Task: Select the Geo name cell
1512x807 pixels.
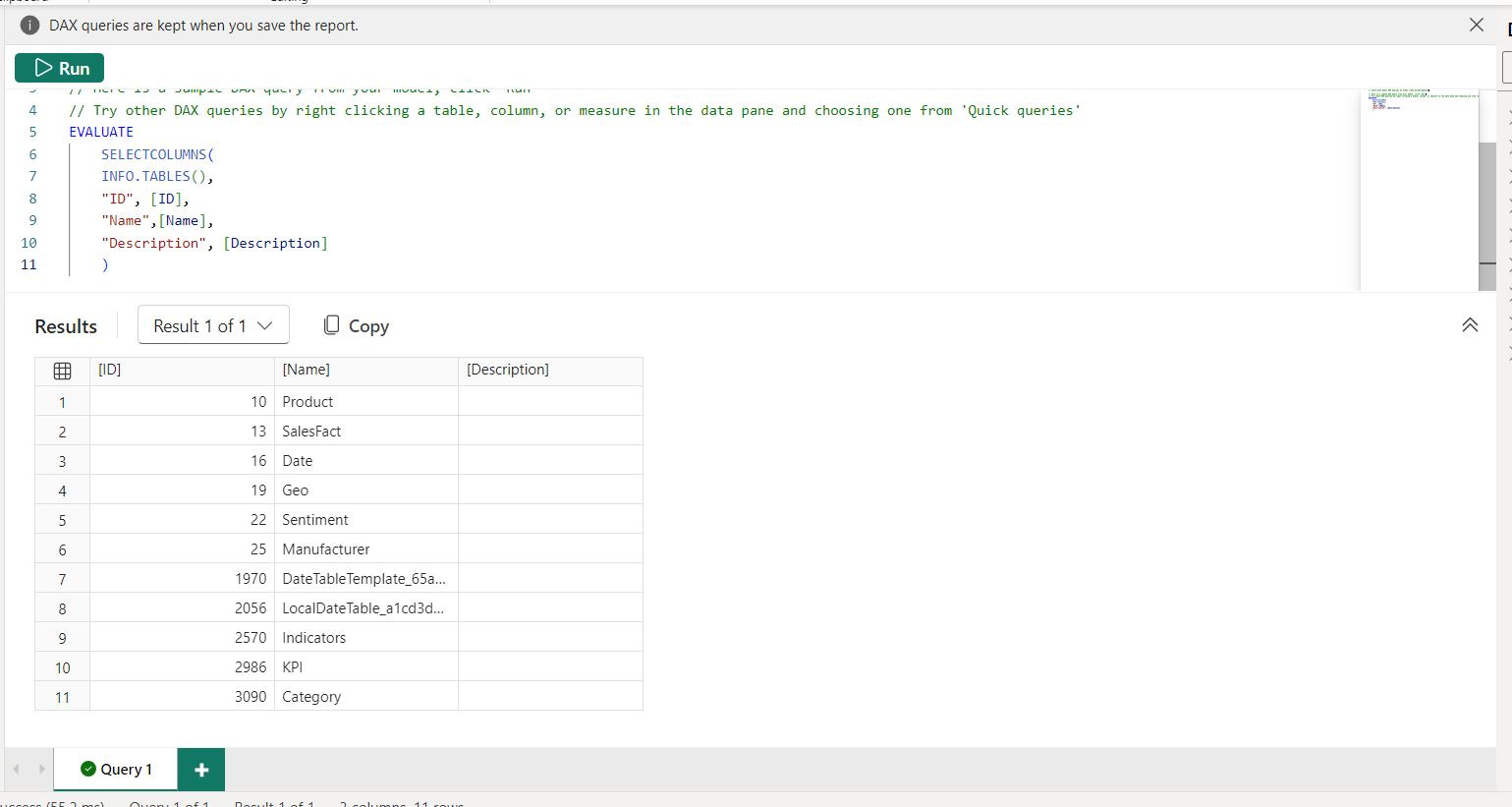Action: coord(366,490)
